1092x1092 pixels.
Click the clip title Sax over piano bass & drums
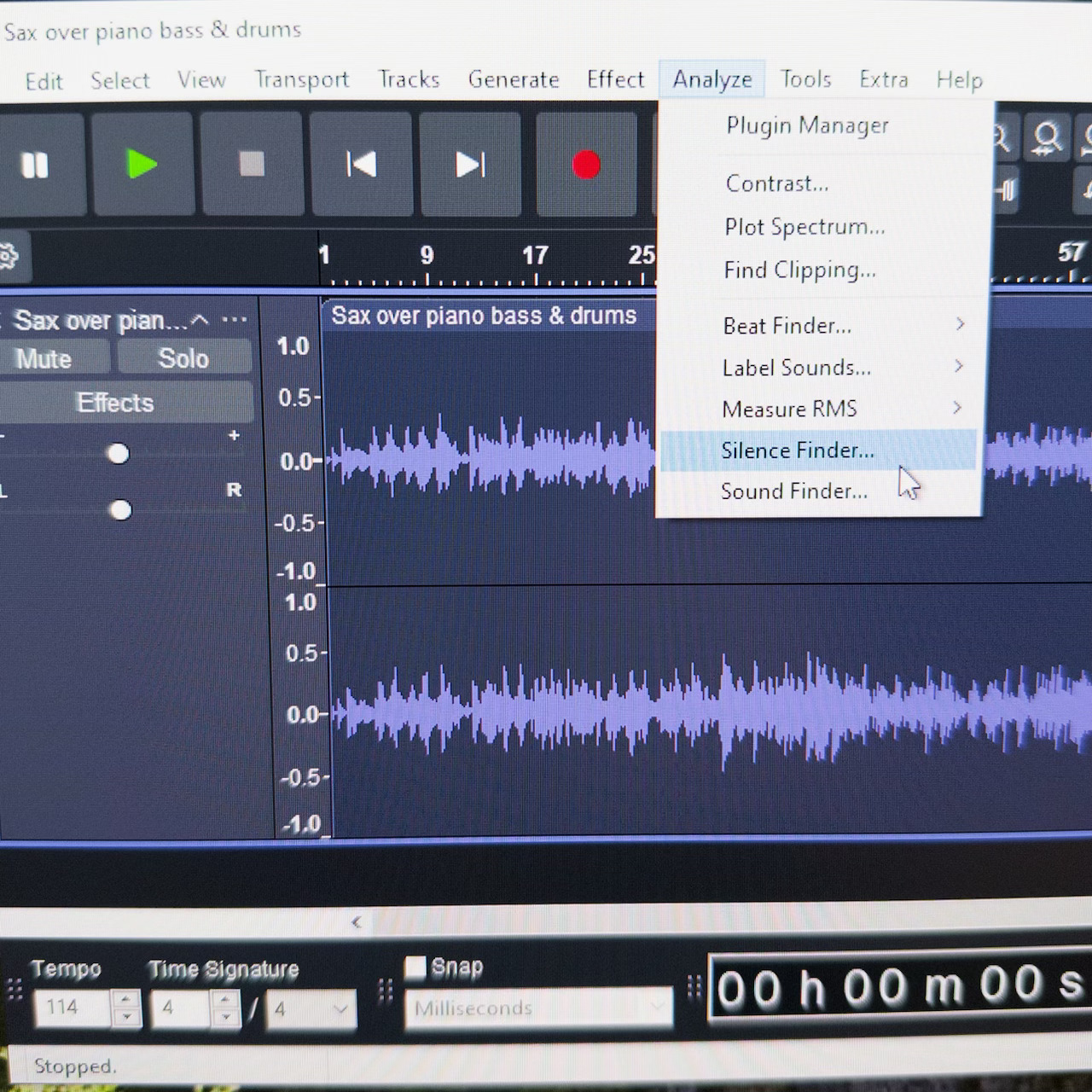pyautogui.click(x=484, y=316)
